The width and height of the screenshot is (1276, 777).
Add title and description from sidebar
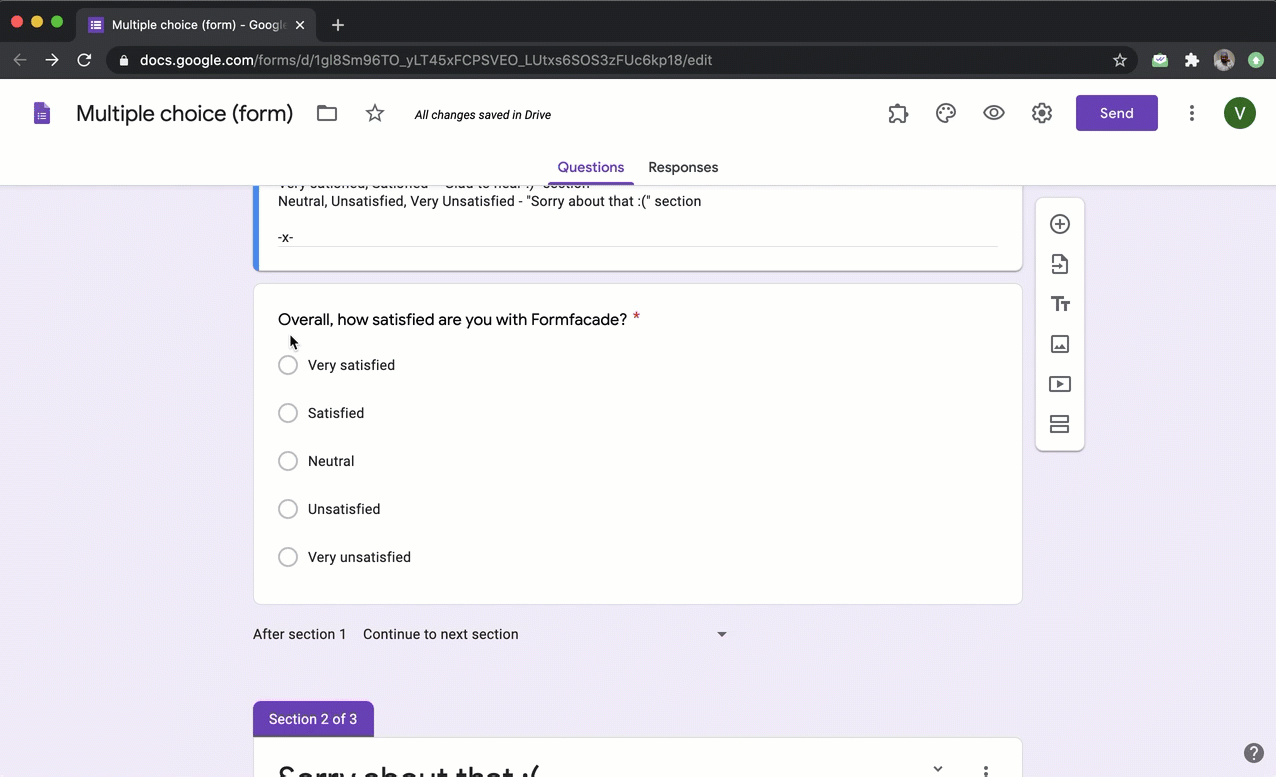pos(1060,304)
